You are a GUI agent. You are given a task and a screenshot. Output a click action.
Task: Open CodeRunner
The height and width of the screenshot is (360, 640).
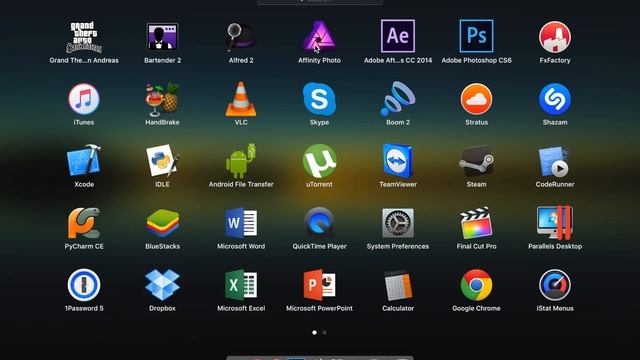555,162
